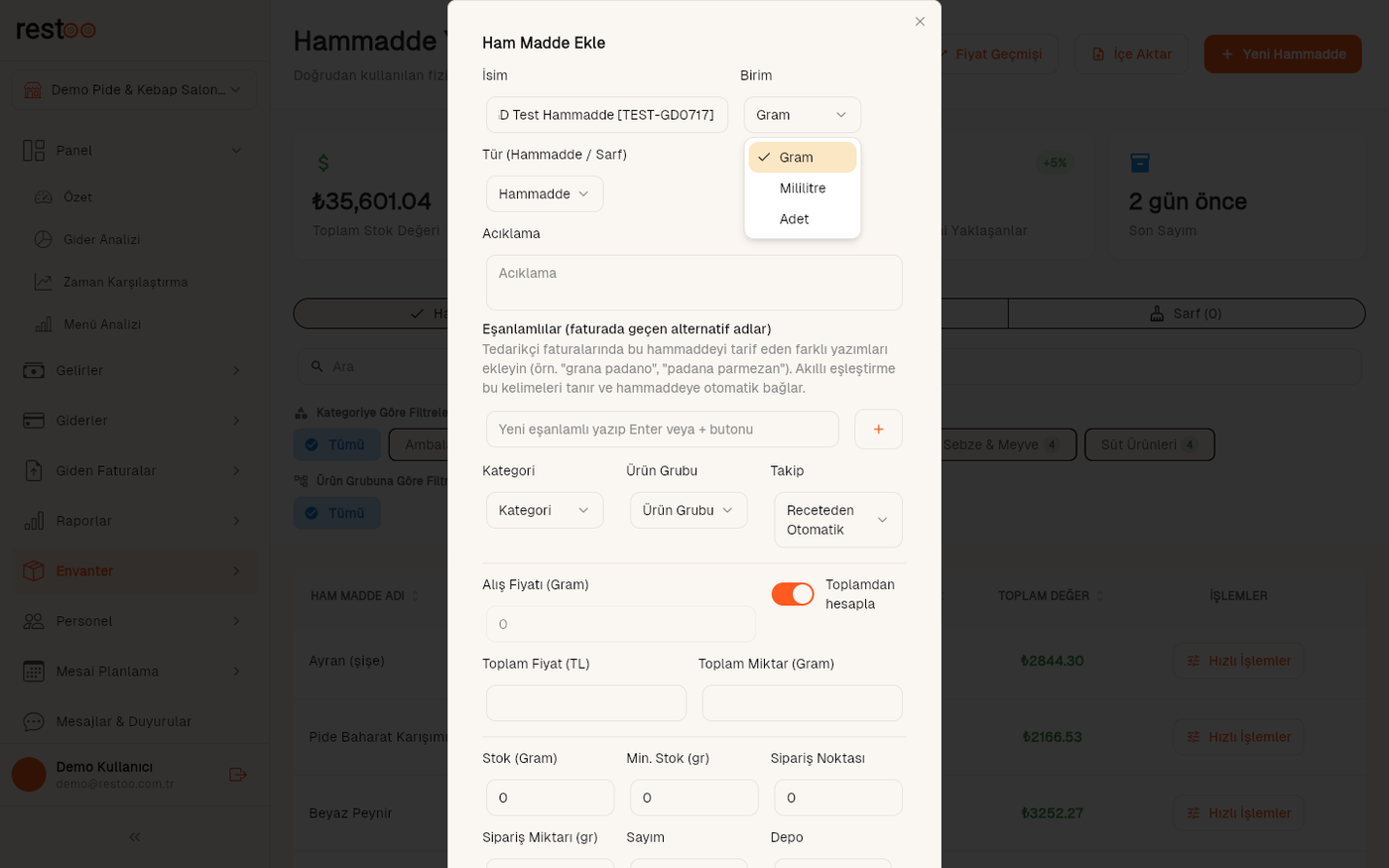Open the Takip Reçeteden Otomatik dropdown
1389x868 pixels.
838,520
